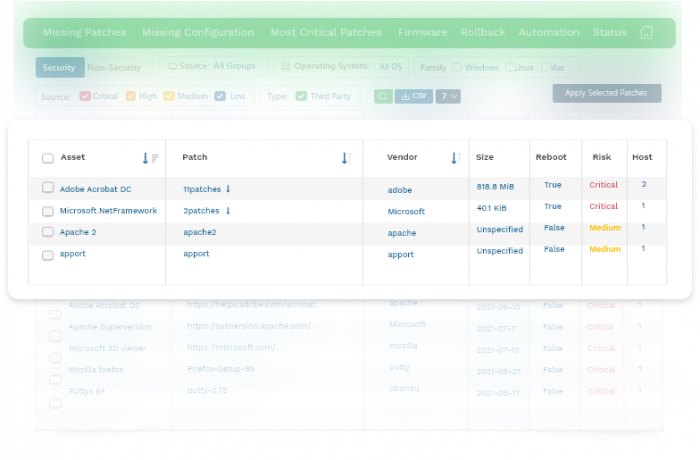Click the faded Microsoft 3D viewer row
This screenshot has width=700, height=460.
click(x=107, y=348)
